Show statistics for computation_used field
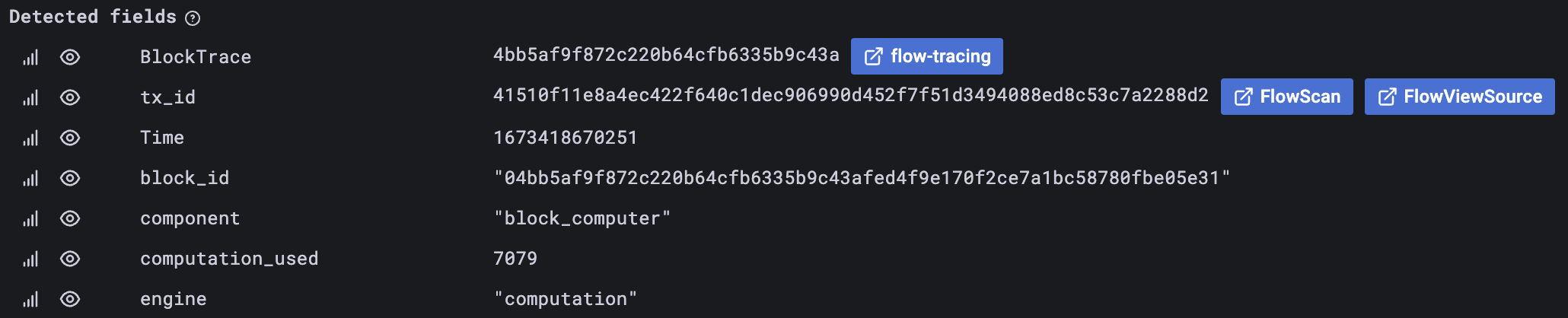The width and height of the screenshot is (1568, 318). [30, 259]
